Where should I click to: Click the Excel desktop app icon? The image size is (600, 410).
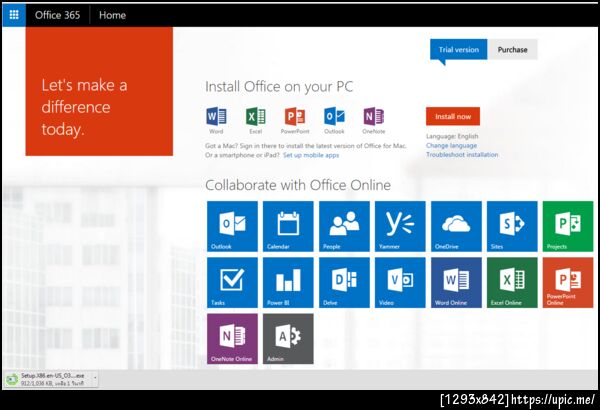tap(256, 116)
